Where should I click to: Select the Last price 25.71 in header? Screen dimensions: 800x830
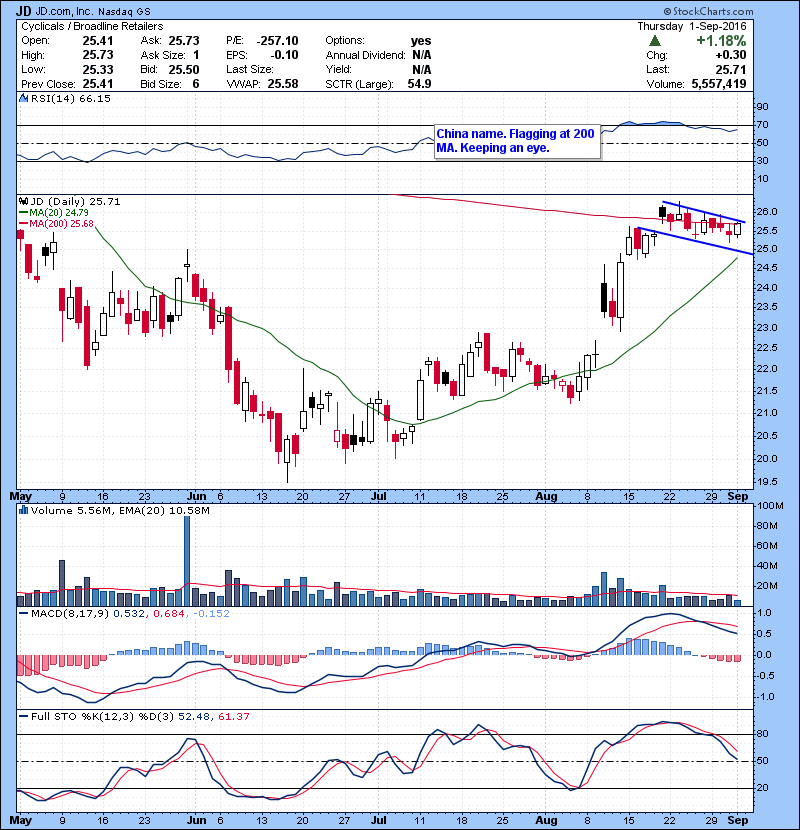(x=731, y=69)
